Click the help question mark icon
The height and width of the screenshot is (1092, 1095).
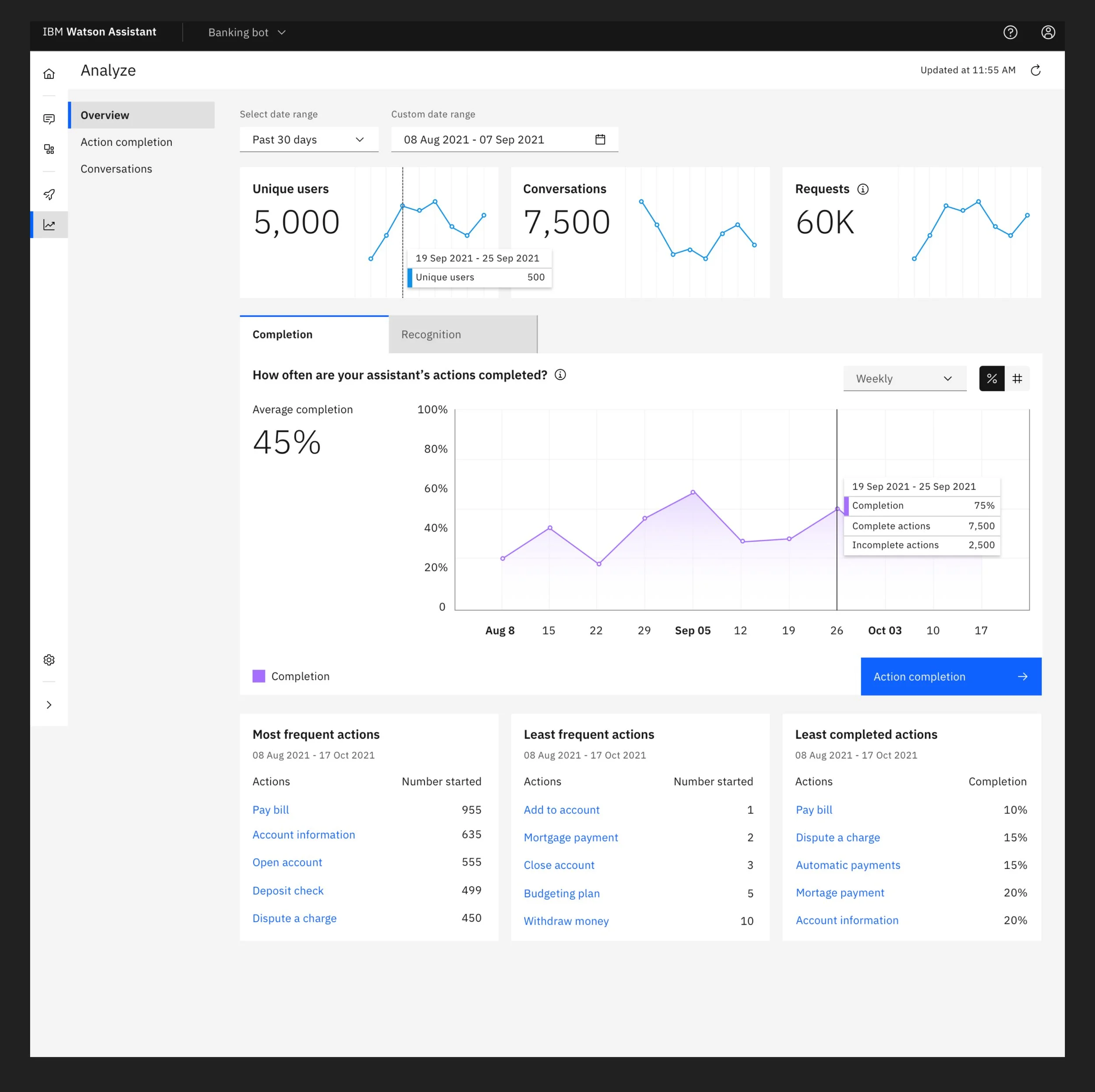tap(1010, 32)
